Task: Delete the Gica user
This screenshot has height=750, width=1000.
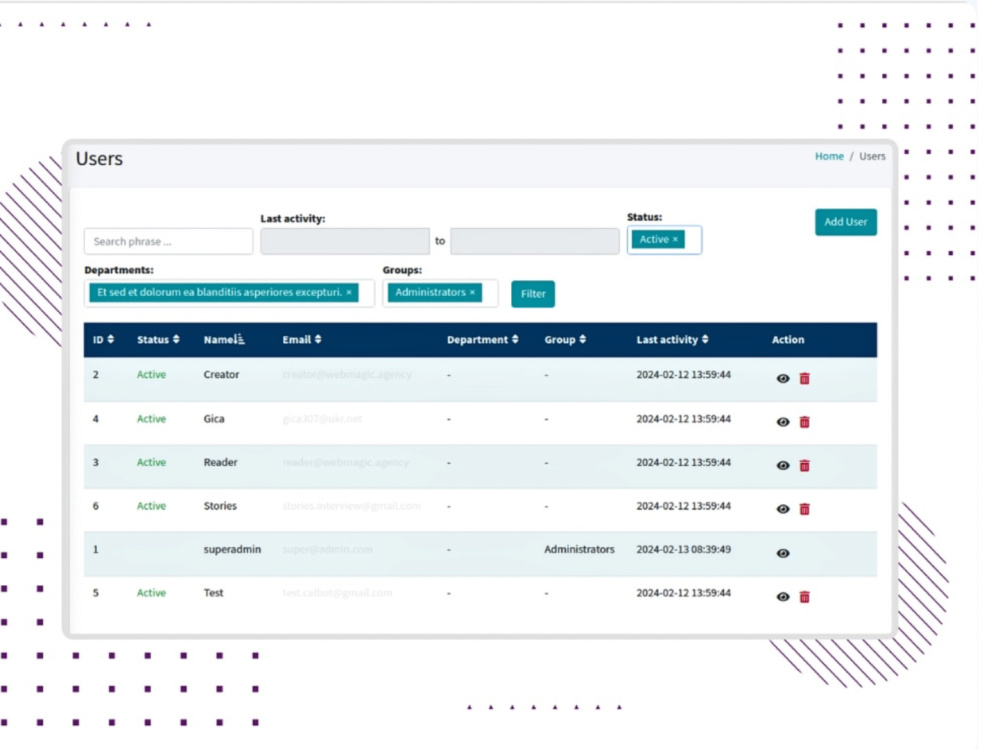Action: [x=805, y=422]
